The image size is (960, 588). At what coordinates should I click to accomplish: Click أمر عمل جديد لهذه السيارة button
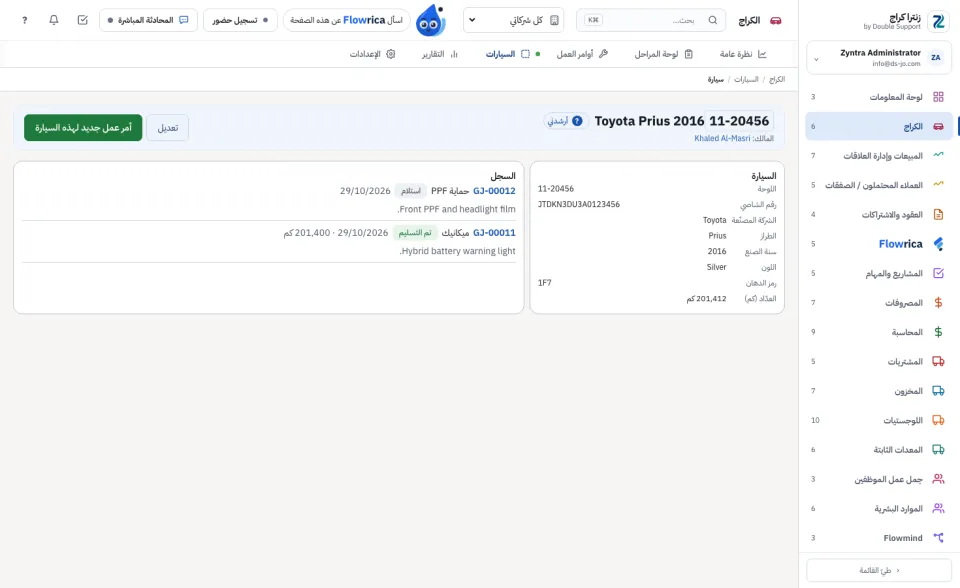tap(83, 127)
